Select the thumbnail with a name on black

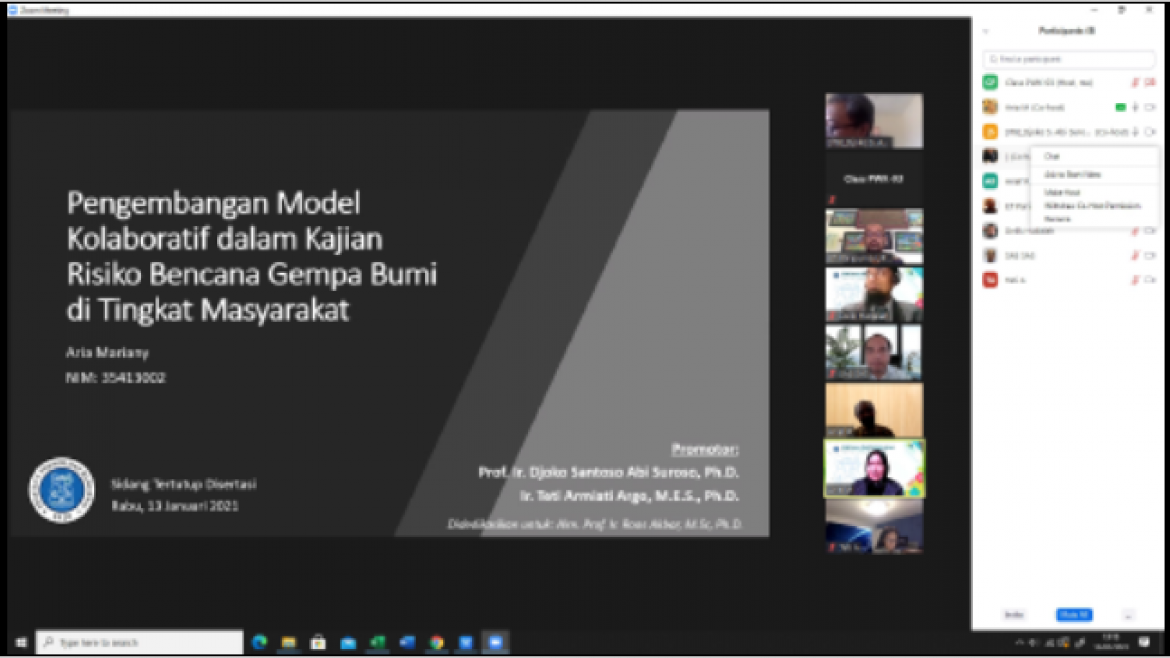click(x=874, y=179)
